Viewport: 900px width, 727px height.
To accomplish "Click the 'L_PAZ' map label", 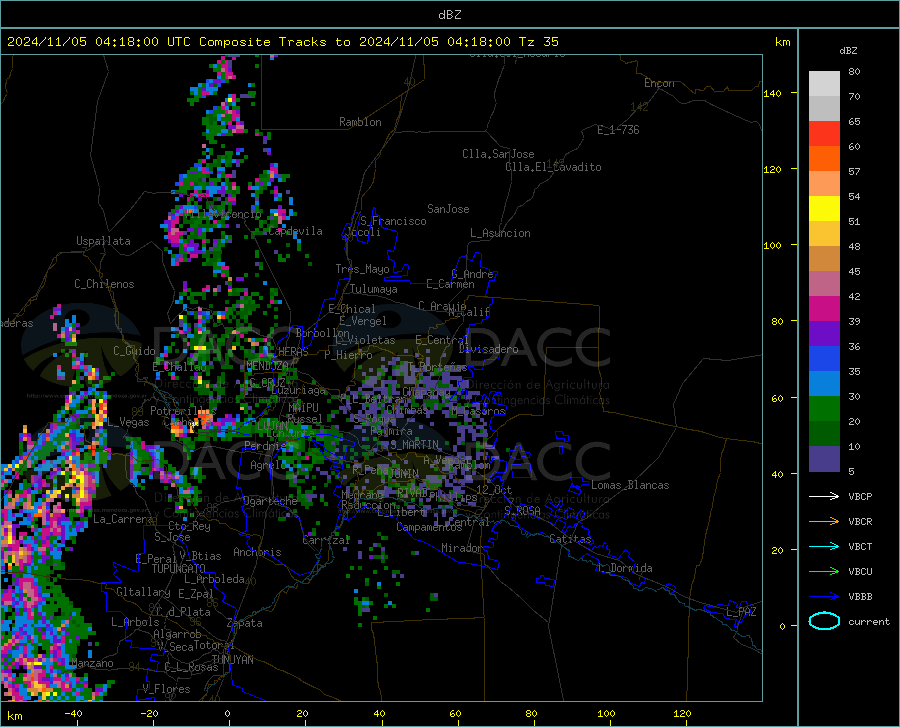I will [x=741, y=612].
